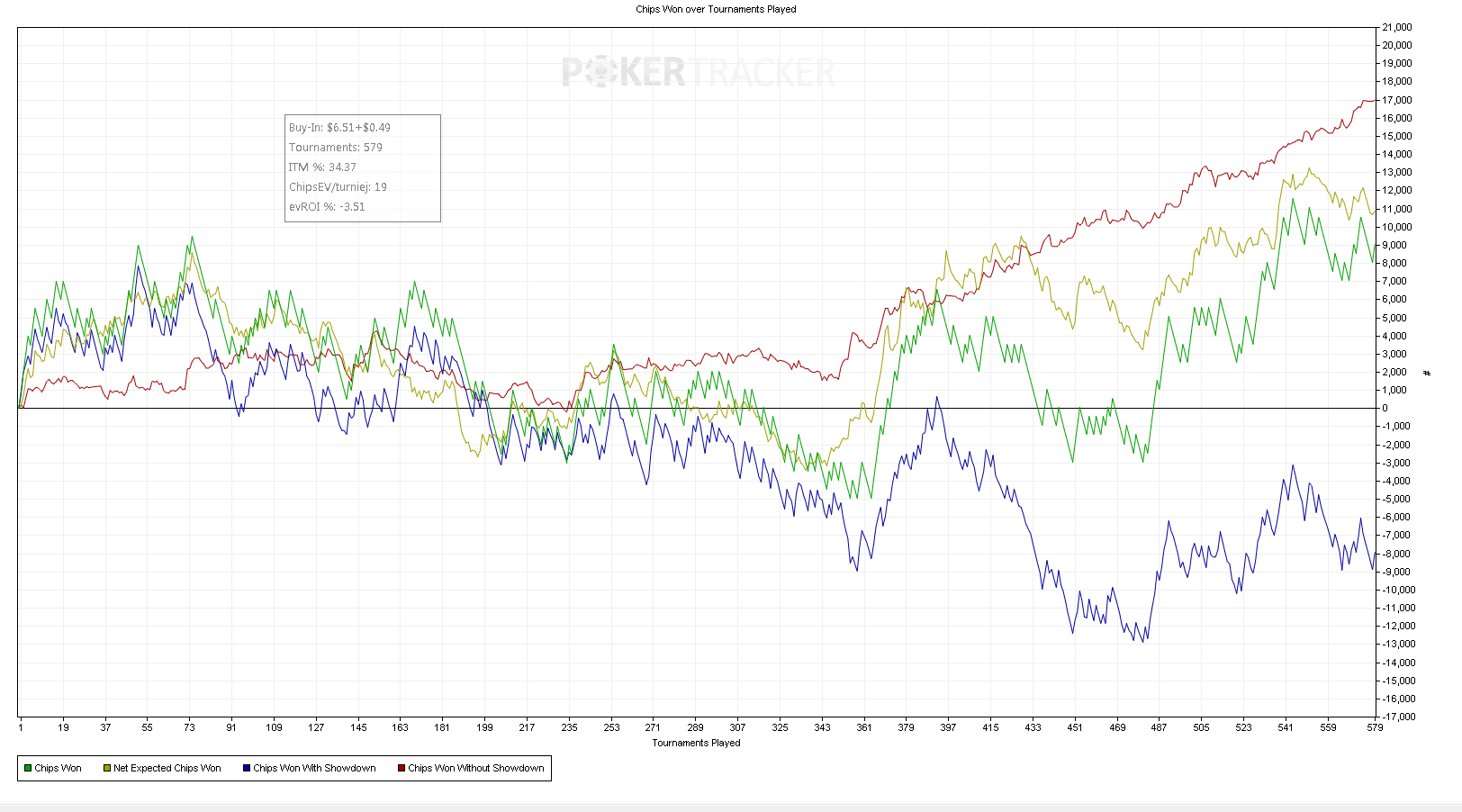Viewport: 1462px width, 812px height.
Task: Click the x-axis tick label "469"
Action: click(x=1117, y=727)
